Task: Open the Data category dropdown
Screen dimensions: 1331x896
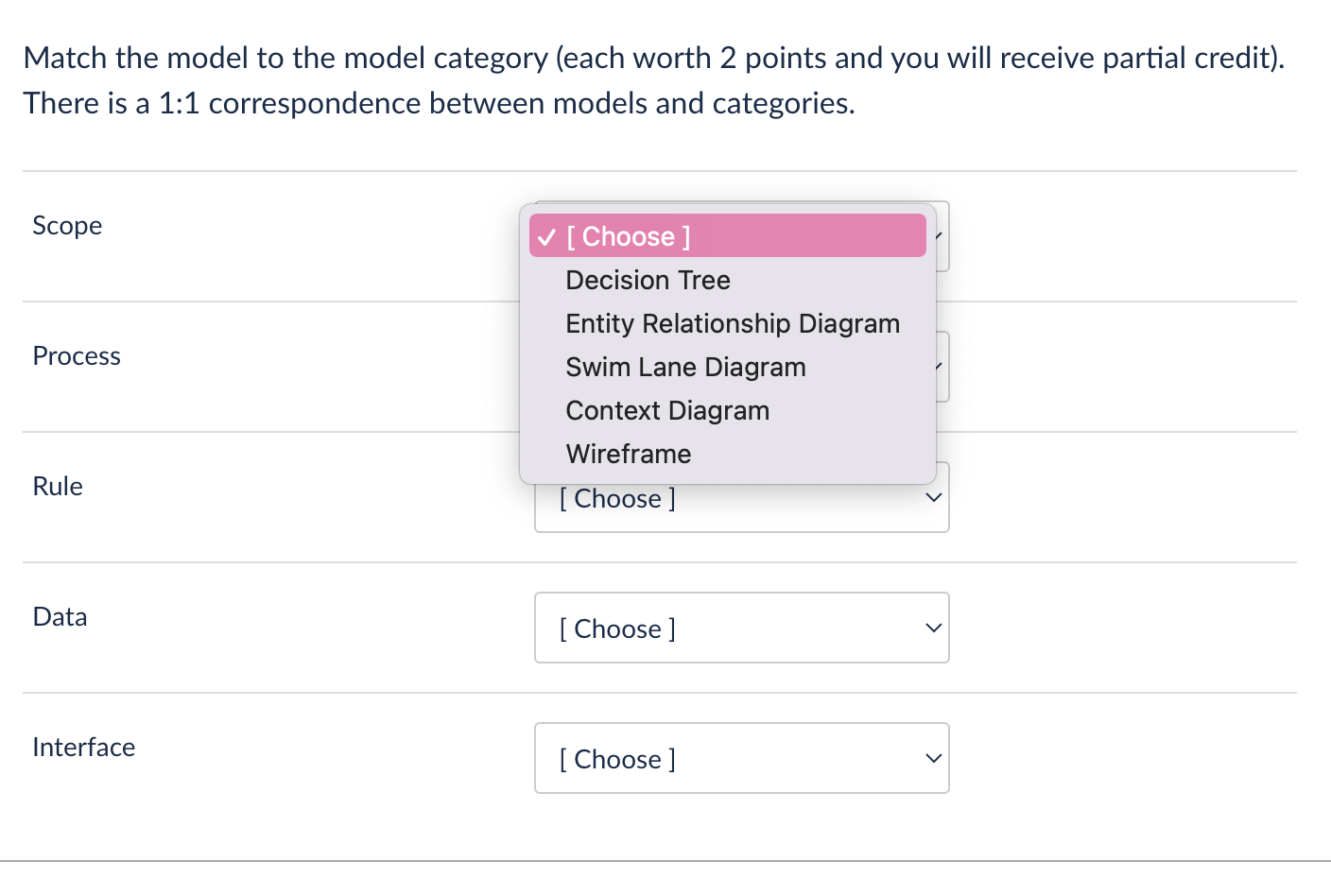Action: (x=742, y=628)
